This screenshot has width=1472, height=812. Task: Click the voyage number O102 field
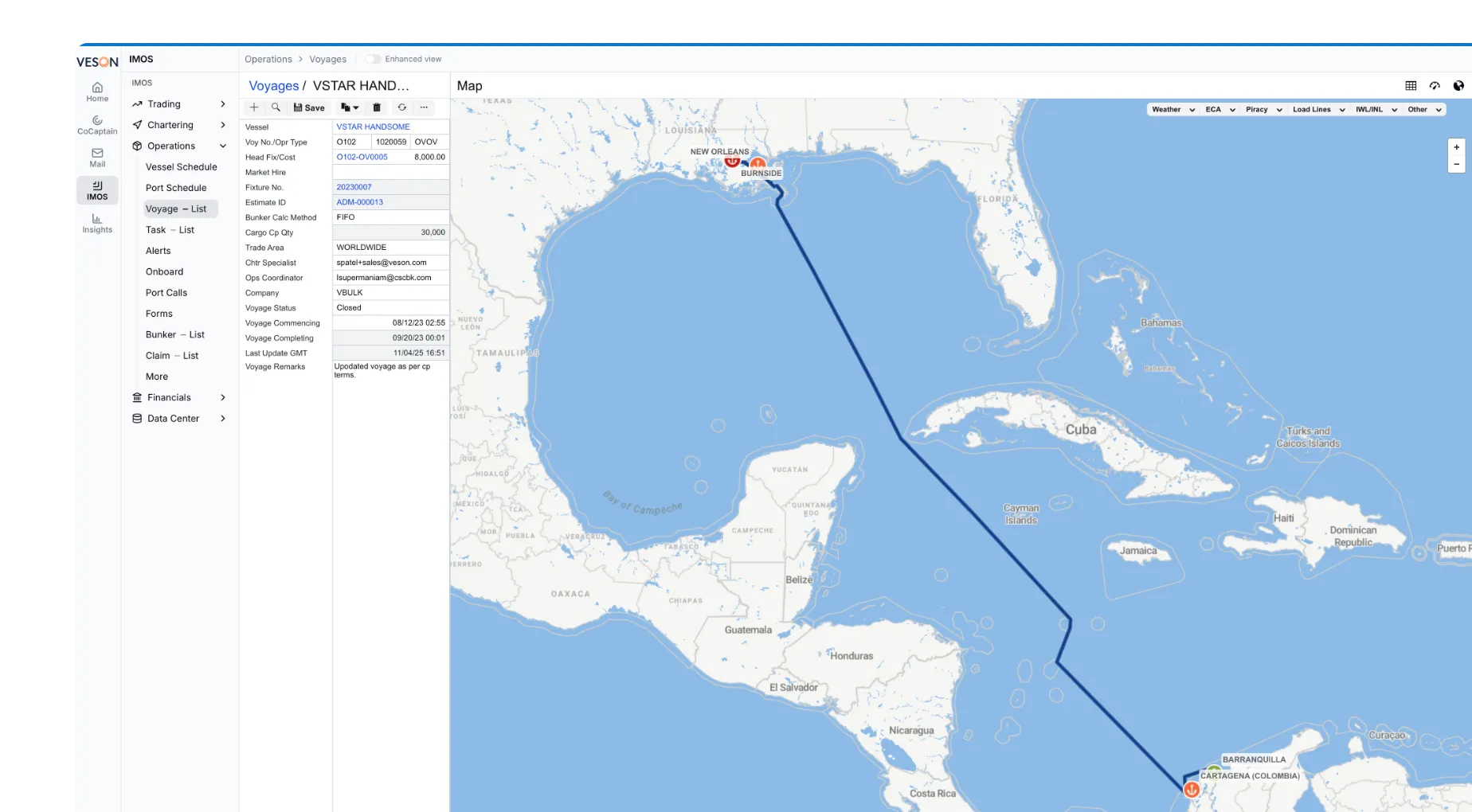[351, 142]
